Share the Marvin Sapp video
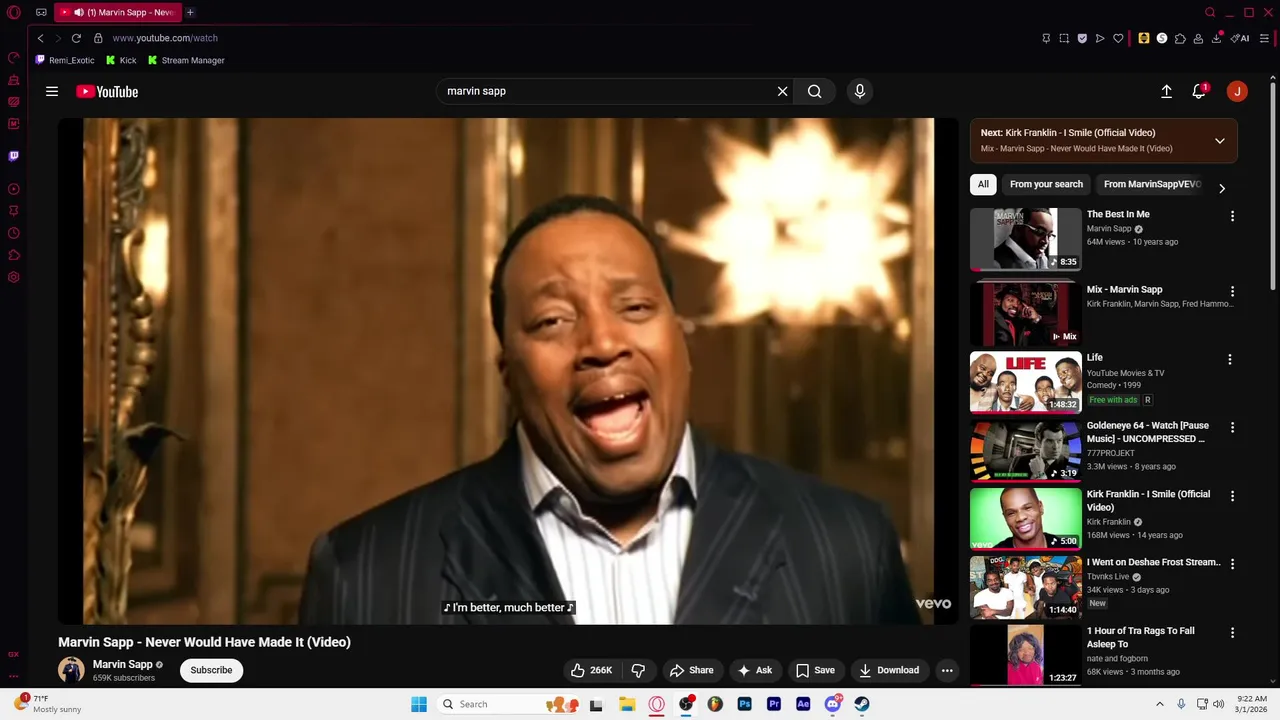Image resolution: width=1280 pixels, height=720 pixels. point(692,670)
